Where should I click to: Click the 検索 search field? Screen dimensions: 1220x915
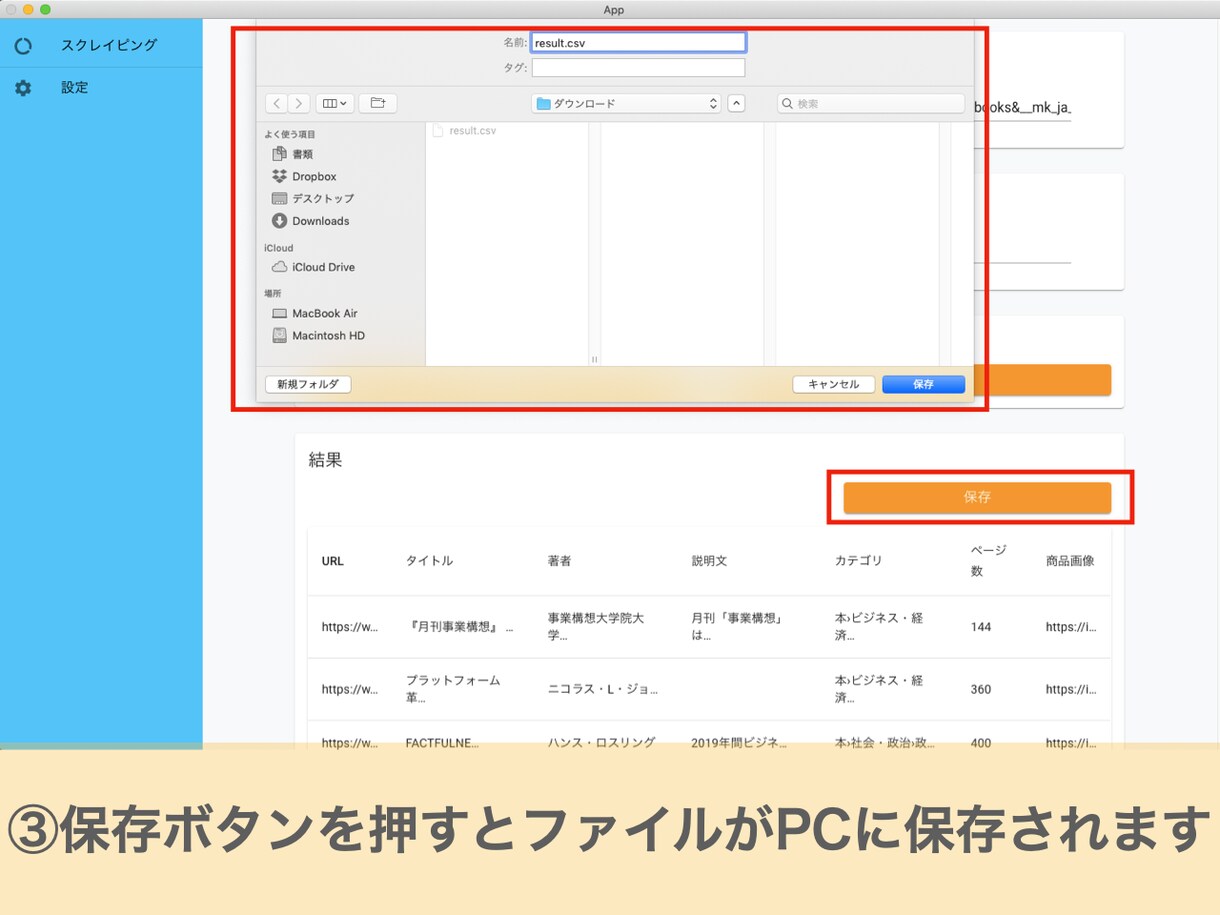[870, 103]
